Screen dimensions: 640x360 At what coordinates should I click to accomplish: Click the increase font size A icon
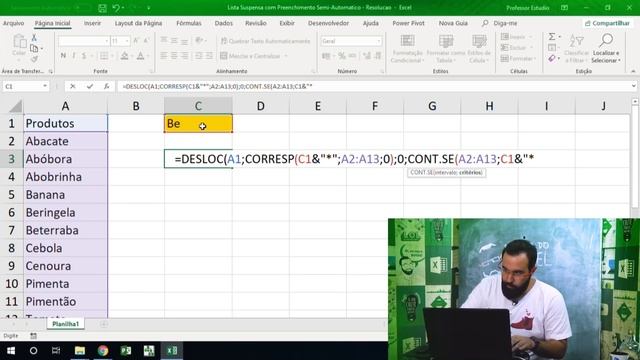point(136,40)
